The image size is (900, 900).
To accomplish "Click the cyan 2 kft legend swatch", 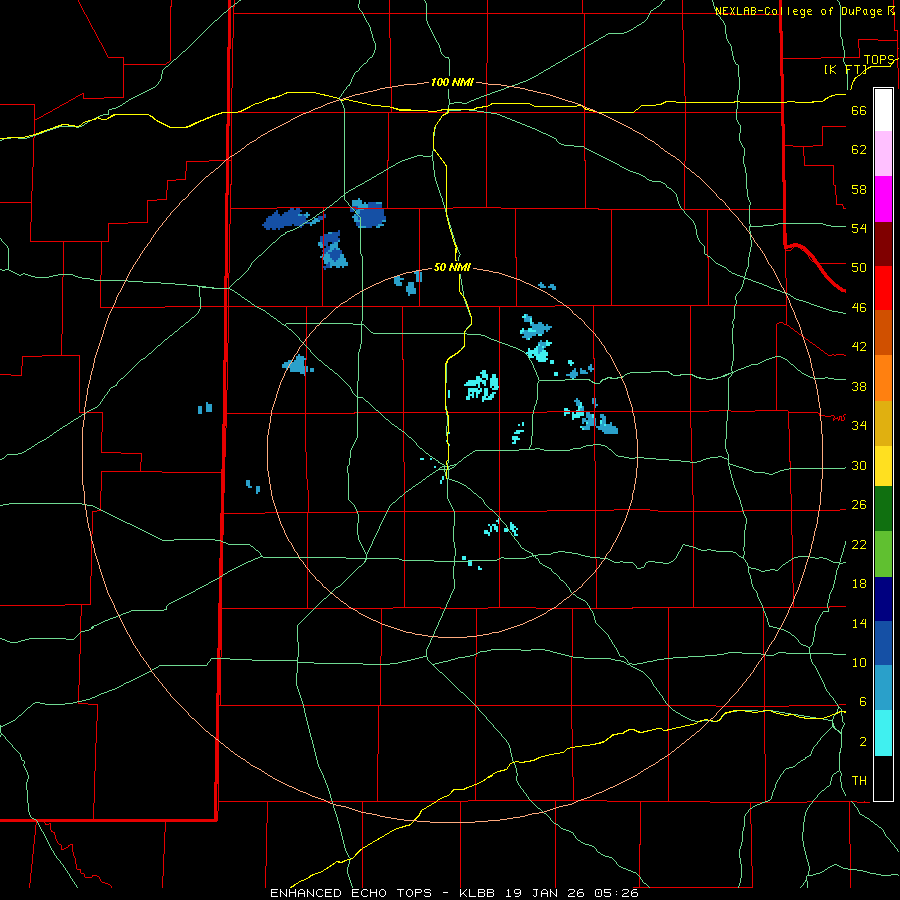I will [883, 733].
